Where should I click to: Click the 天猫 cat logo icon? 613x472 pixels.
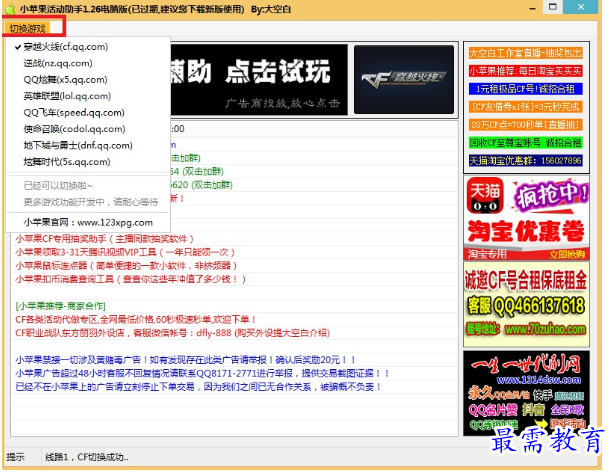tap(485, 197)
